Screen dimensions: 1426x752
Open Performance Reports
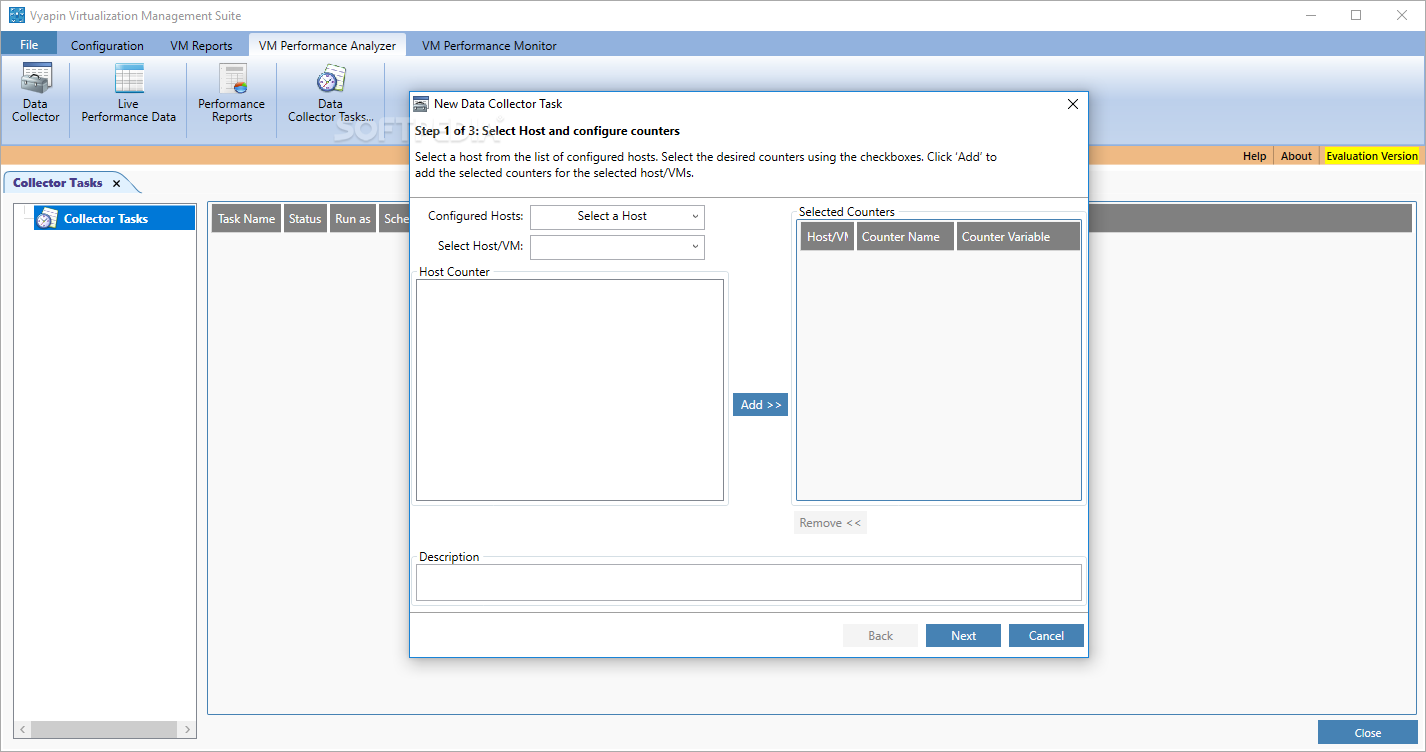click(232, 93)
